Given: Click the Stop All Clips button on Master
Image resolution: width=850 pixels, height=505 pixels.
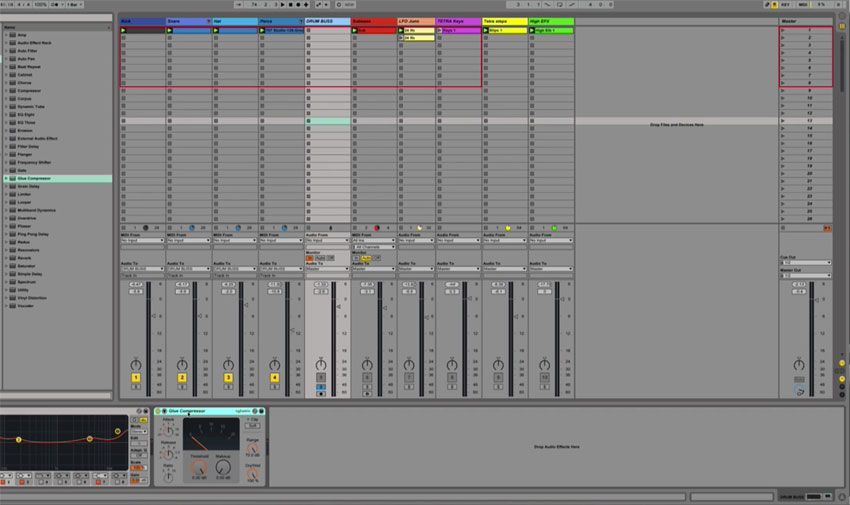Looking at the screenshot, I should (x=783, y=228).
